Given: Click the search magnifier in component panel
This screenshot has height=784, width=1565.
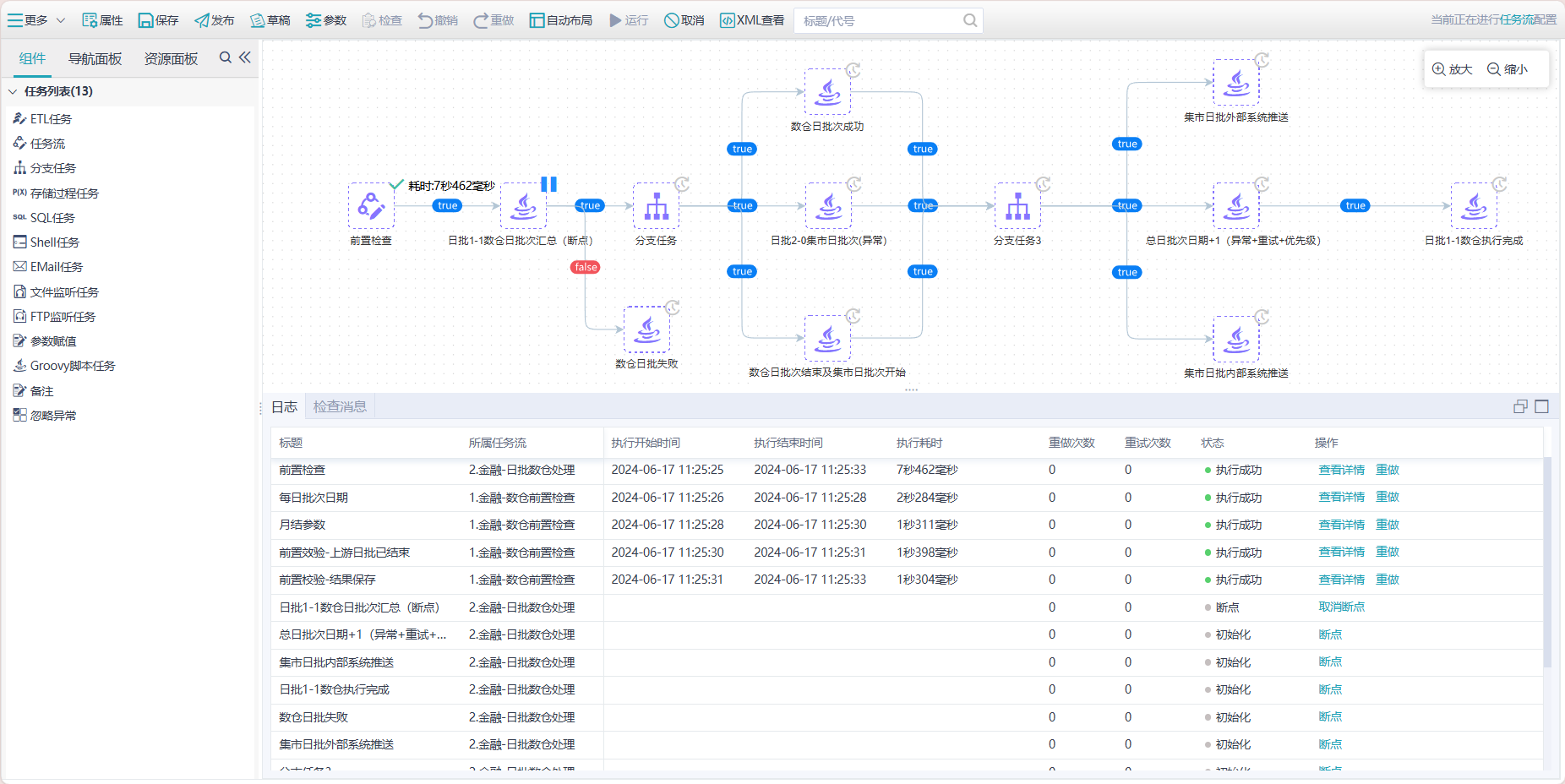Looking at the screenshot, I should pyautogui.click(x=225, y=57).
